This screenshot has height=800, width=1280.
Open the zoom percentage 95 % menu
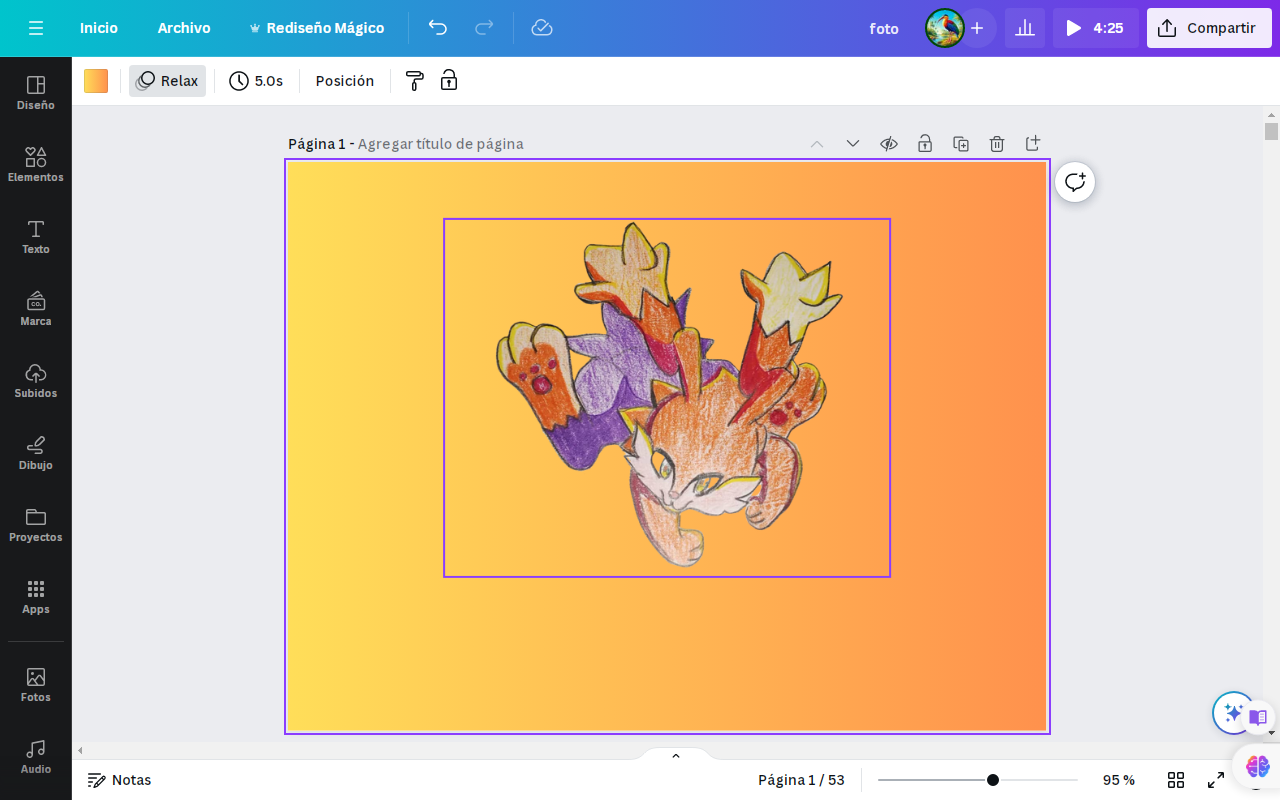pyautogui.click(x=1118, y=780)
